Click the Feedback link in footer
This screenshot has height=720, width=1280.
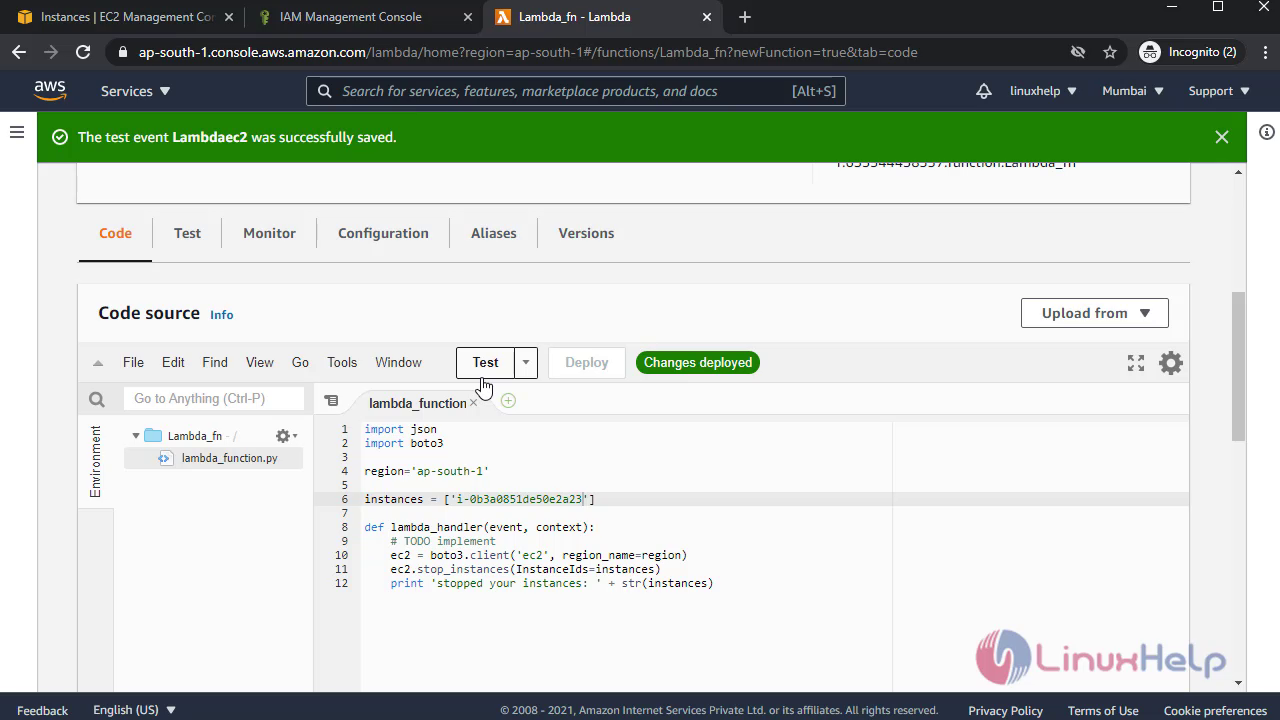point(43,710)
